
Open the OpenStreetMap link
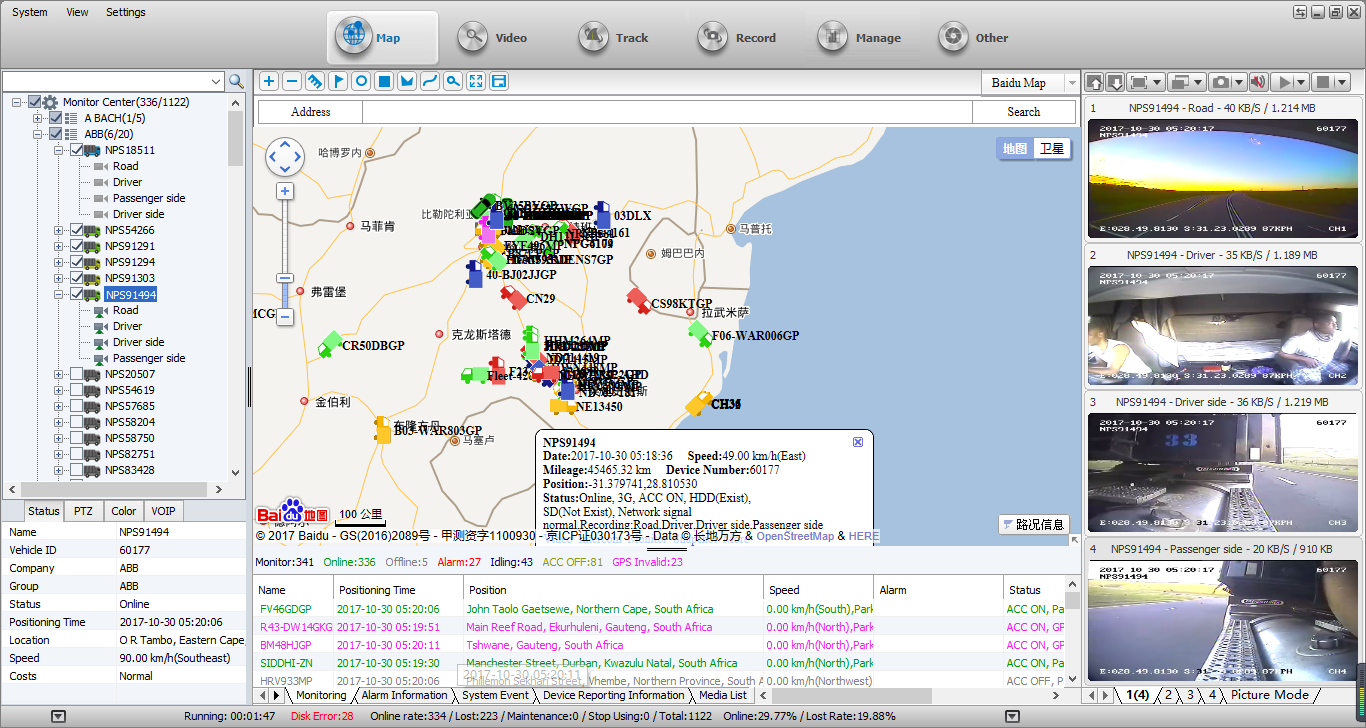tap(795, 536)
